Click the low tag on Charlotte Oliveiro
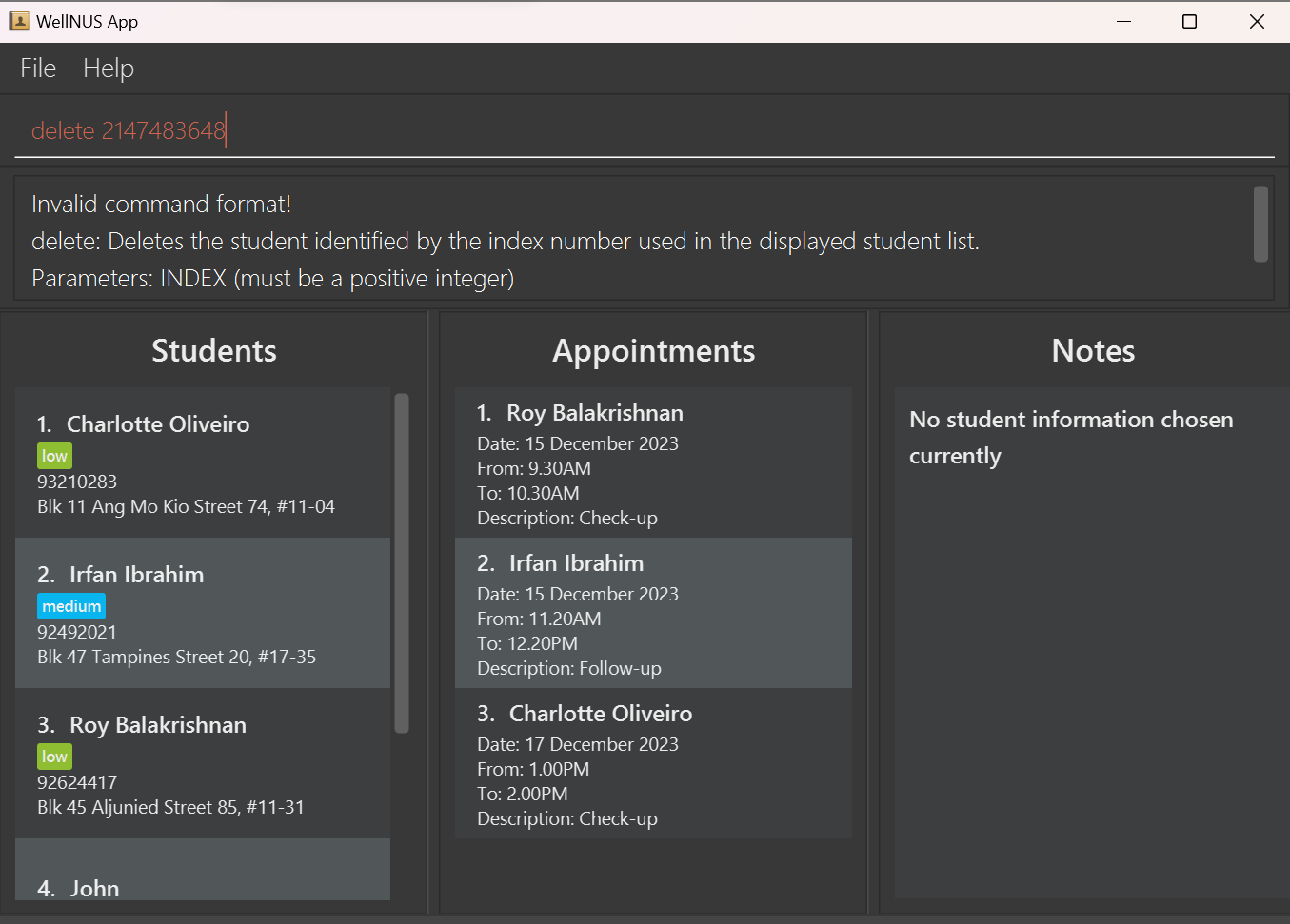Viewport: 1290px width, 924px height. [x=54, y=456]
